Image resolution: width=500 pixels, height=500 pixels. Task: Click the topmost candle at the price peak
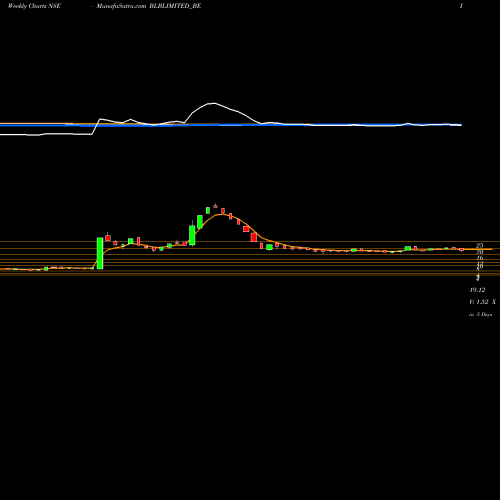[215, 206]
